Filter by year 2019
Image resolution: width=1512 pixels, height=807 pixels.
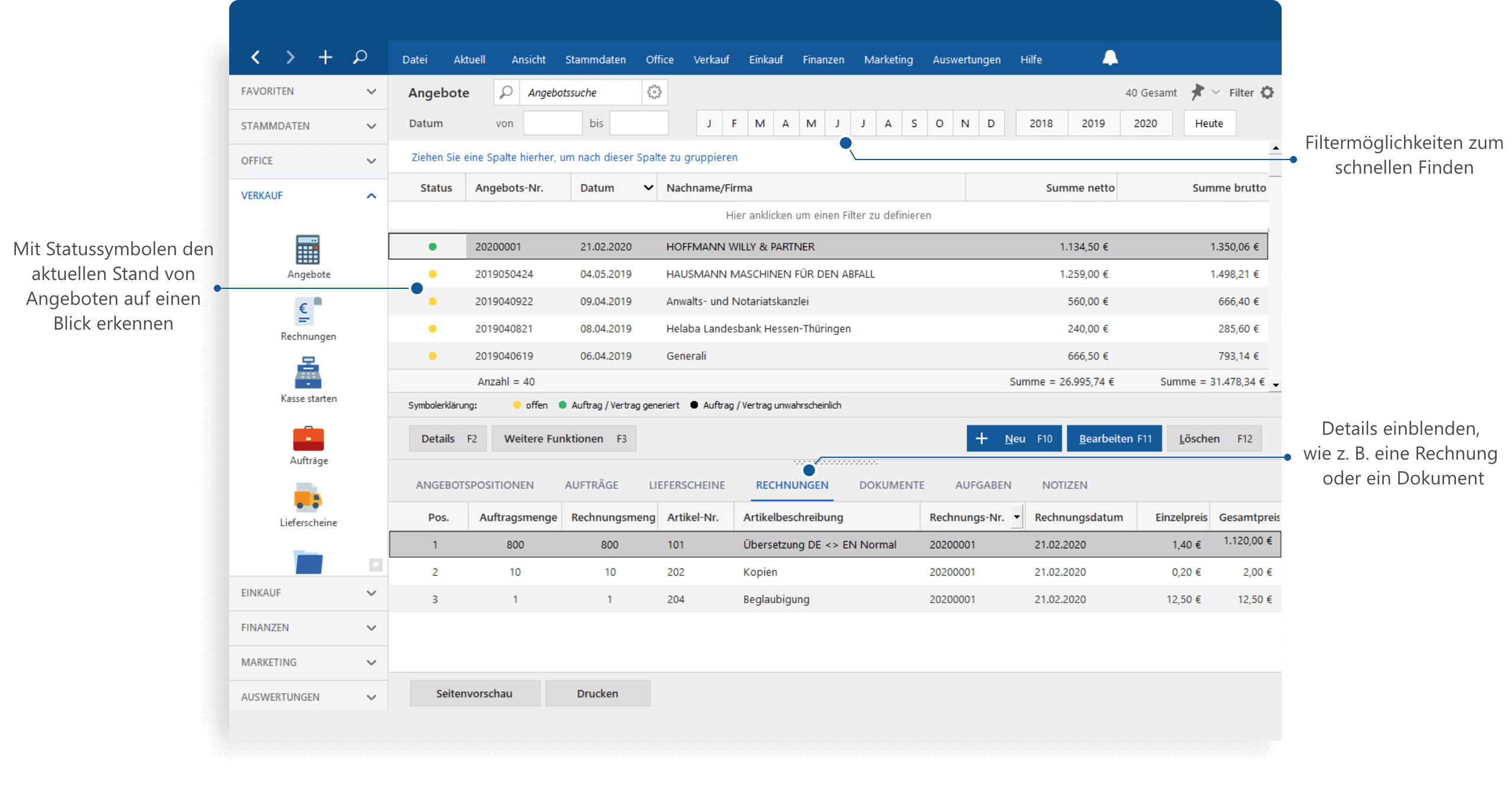[x=1093, y=123]
